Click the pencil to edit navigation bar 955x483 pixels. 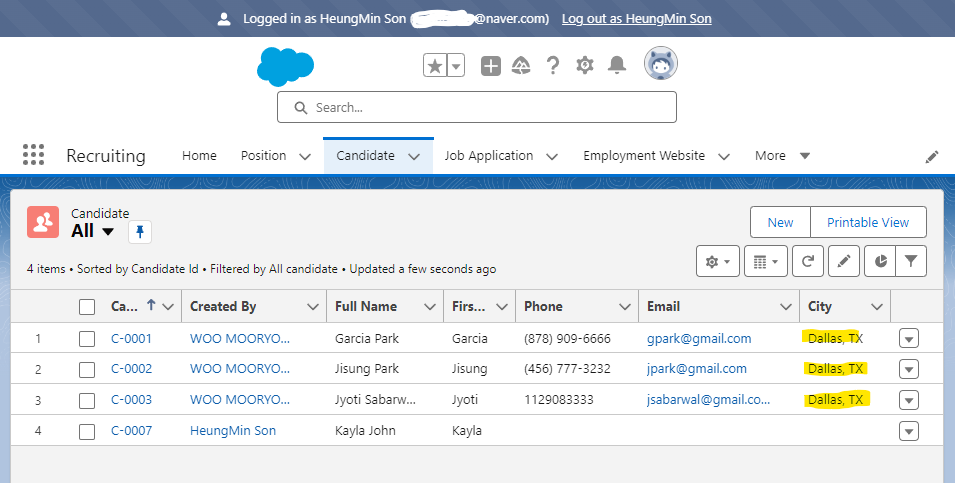(931, 157)
